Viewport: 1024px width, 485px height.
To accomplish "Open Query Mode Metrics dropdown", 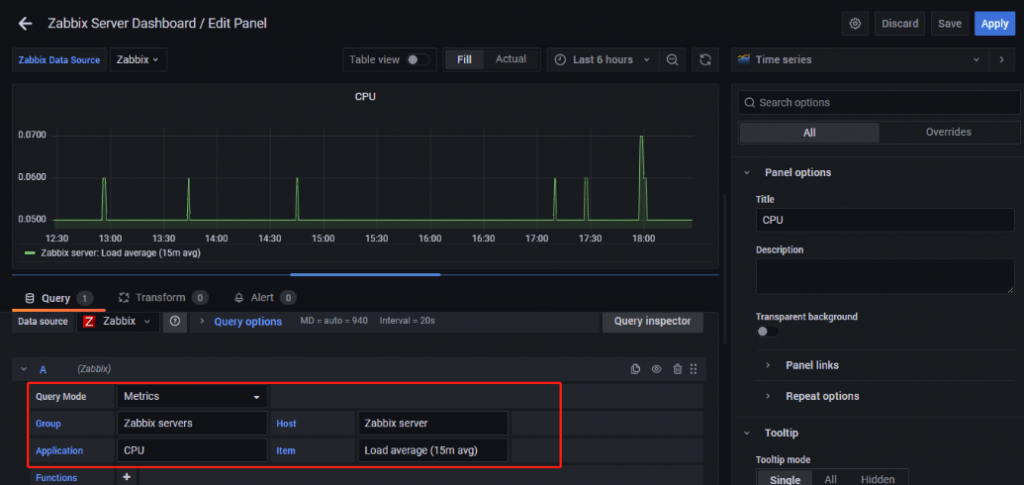I will [192, 396].
